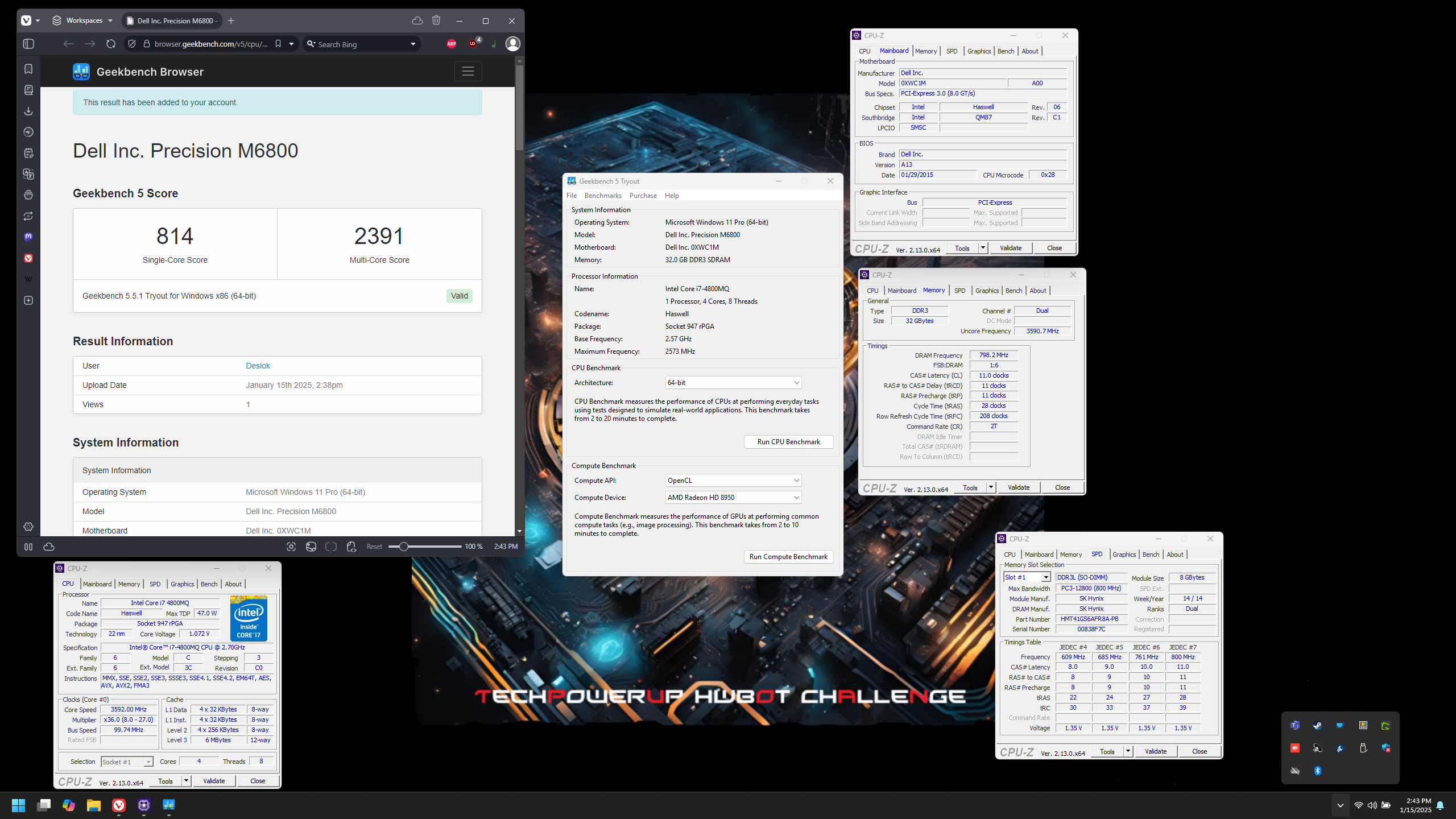Add a new web panel in sidebar

28,300
